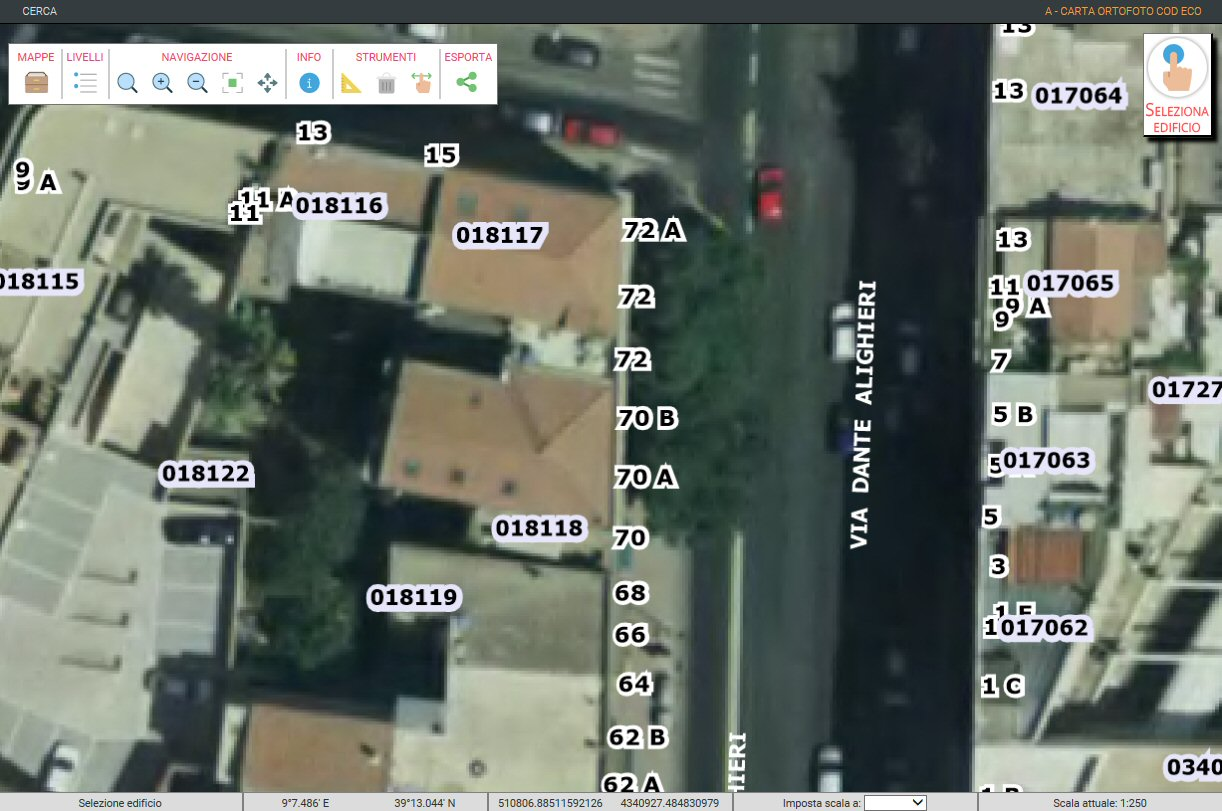Image resolution: width=1222 pixels, height=811 pixels.
Task: Click the blue Info icon
Action: (x=309, y=83)
